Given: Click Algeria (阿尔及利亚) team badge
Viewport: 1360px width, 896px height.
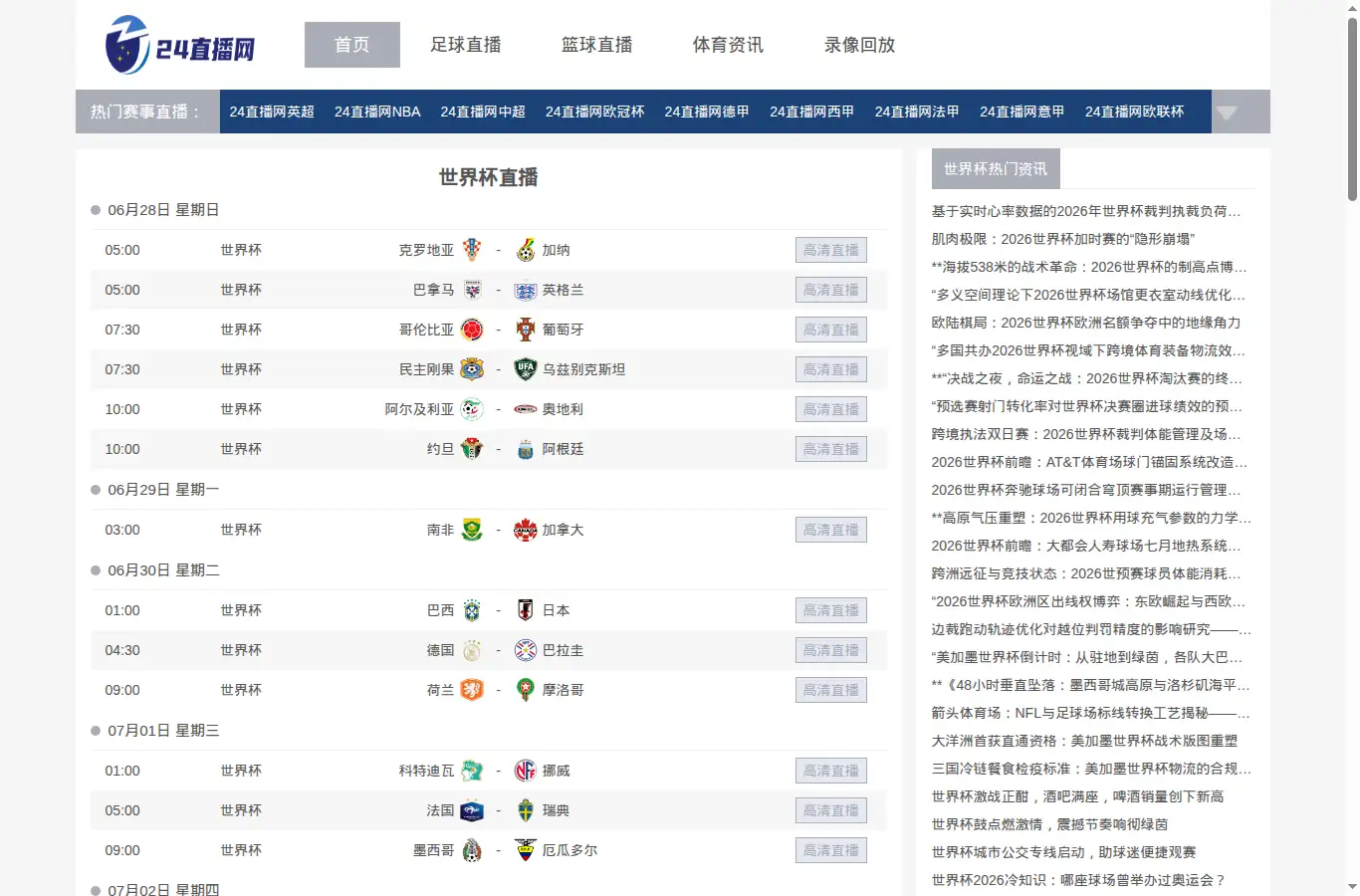Looking at the screenshot, I should click(472, 409).
